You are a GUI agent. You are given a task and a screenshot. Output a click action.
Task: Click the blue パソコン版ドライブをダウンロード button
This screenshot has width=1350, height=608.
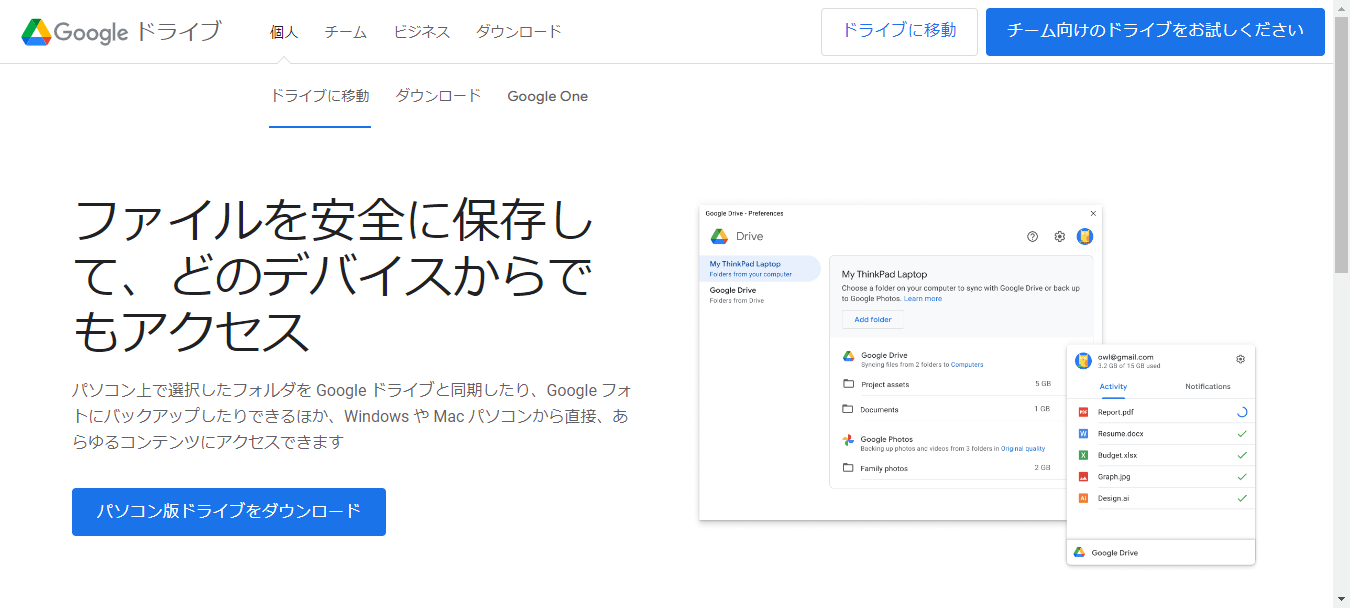point(229,512)
